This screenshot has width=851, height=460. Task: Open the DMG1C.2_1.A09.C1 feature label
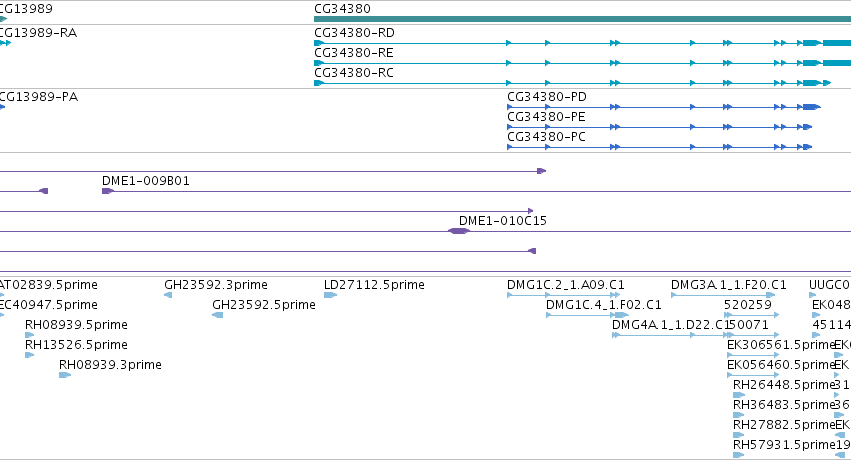point(566,285)
